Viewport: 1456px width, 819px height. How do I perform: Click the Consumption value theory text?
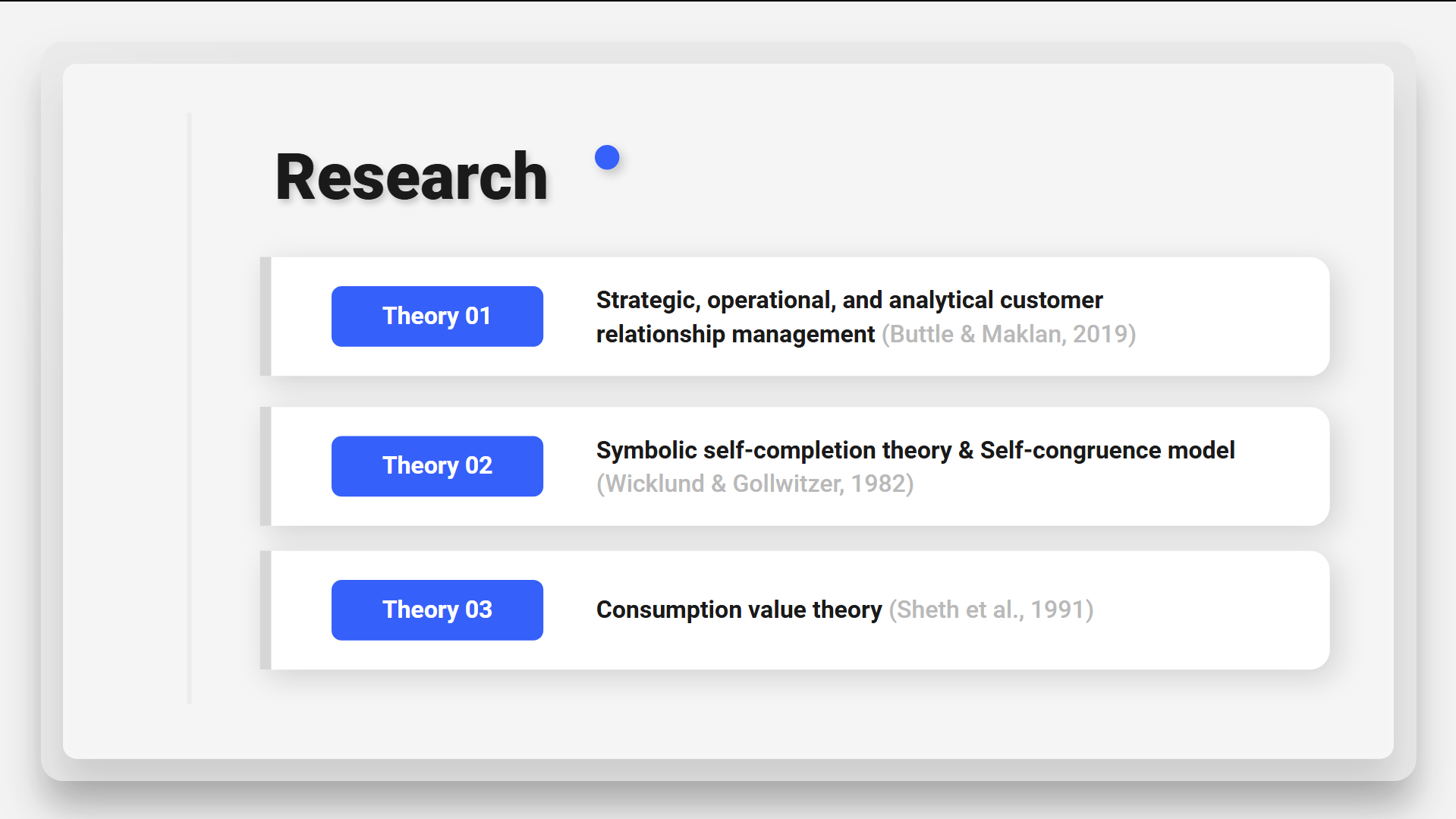click(739, 610)
